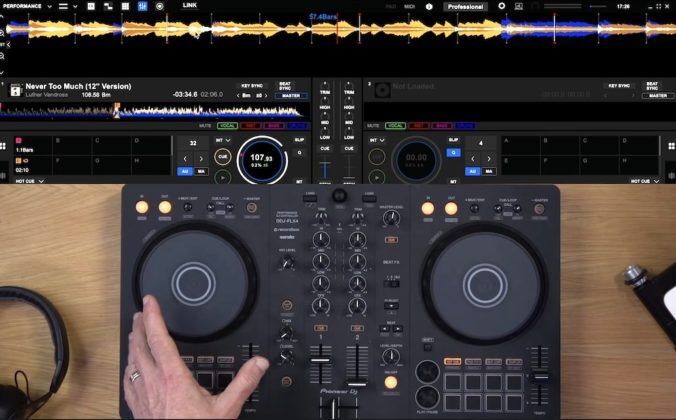Play deck 1 with round play button
The image size is (676, 420).
222,177
